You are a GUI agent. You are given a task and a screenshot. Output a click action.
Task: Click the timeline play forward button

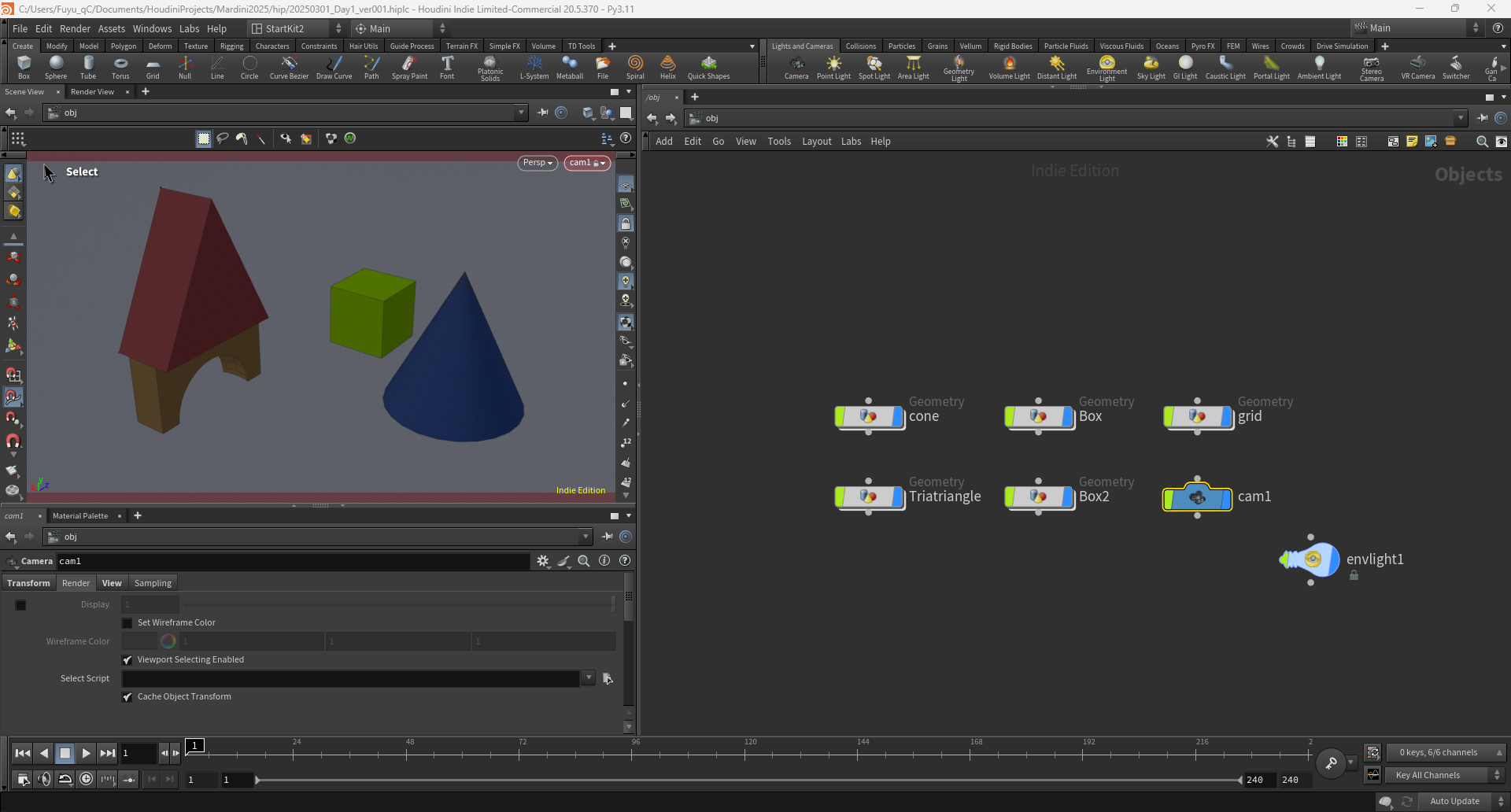coord(86,753)
